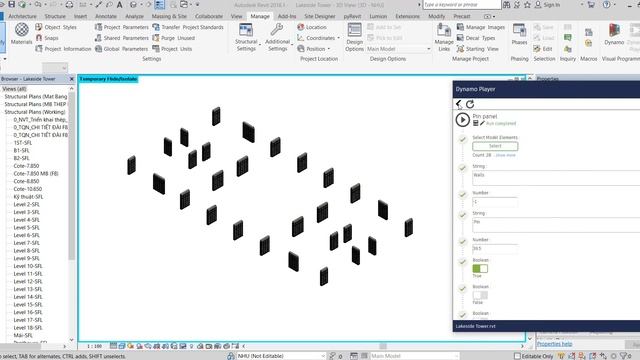Select Cote-7.850 view in browser
This screenshot has height=360, width=640.
point(26,166)
